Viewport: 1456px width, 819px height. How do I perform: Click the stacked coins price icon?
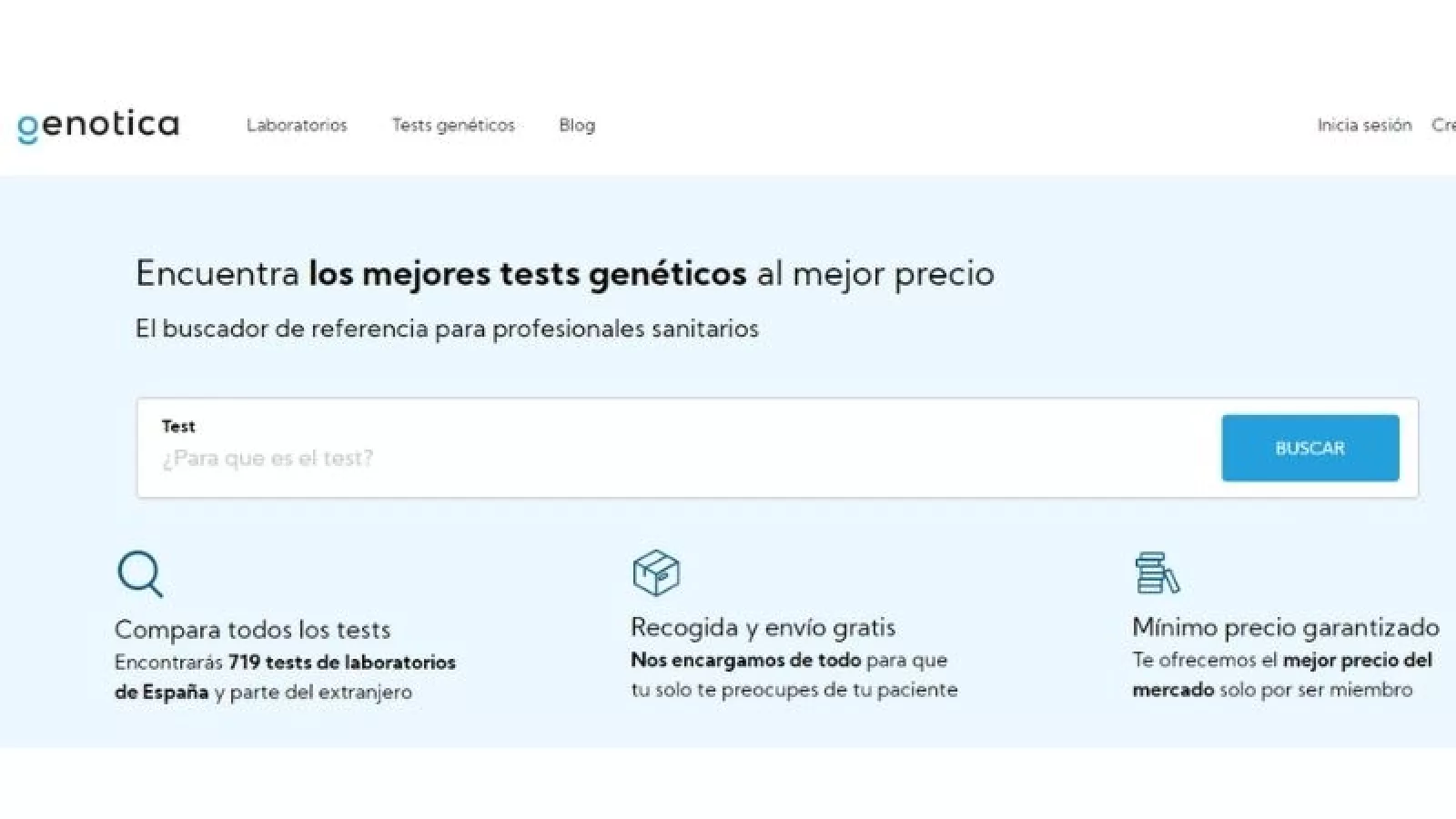tap(1156, 572)
